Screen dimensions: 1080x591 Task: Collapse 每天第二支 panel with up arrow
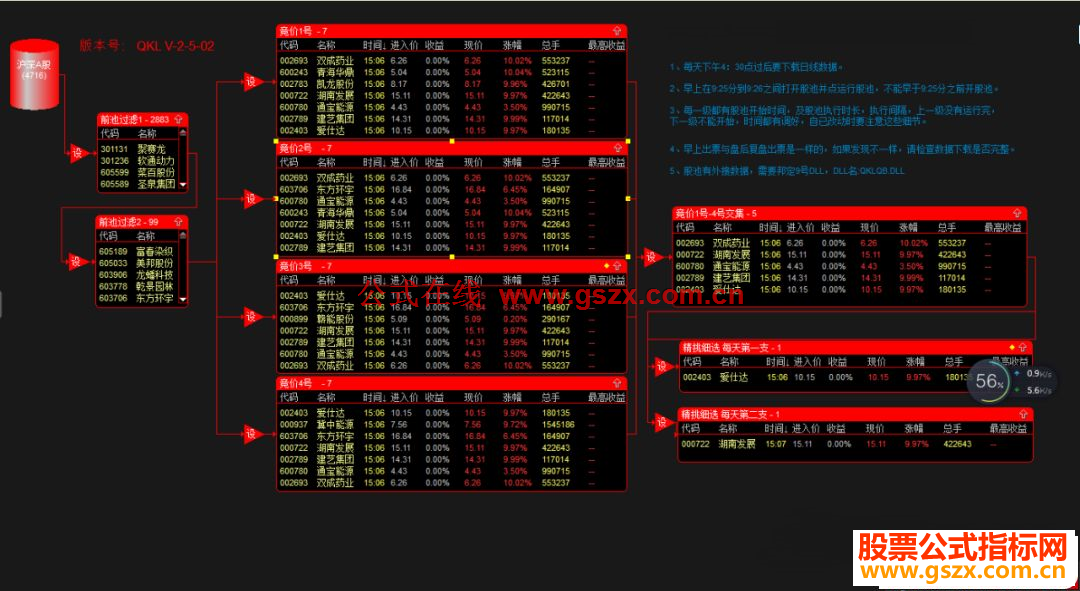[x=1024, y=414]
